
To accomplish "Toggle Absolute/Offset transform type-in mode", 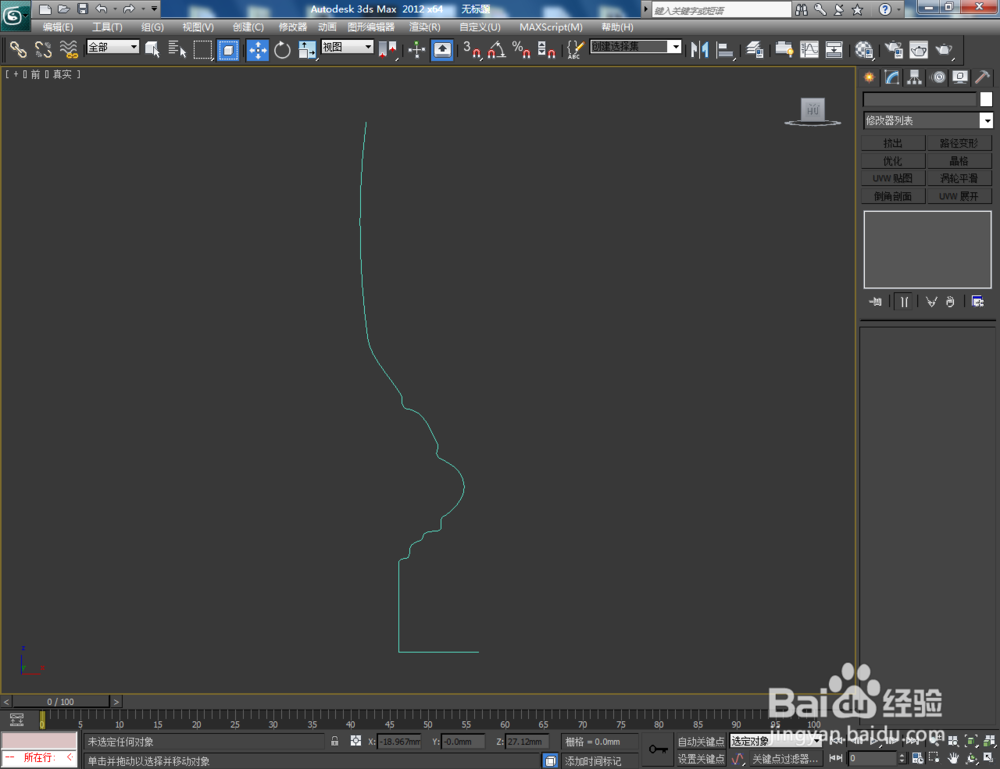I will (x=355, y=741).
